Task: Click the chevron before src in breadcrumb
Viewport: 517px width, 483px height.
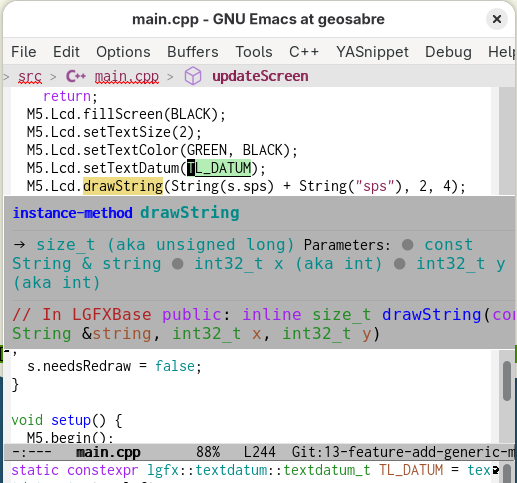Action: click(x=6, y=77)
